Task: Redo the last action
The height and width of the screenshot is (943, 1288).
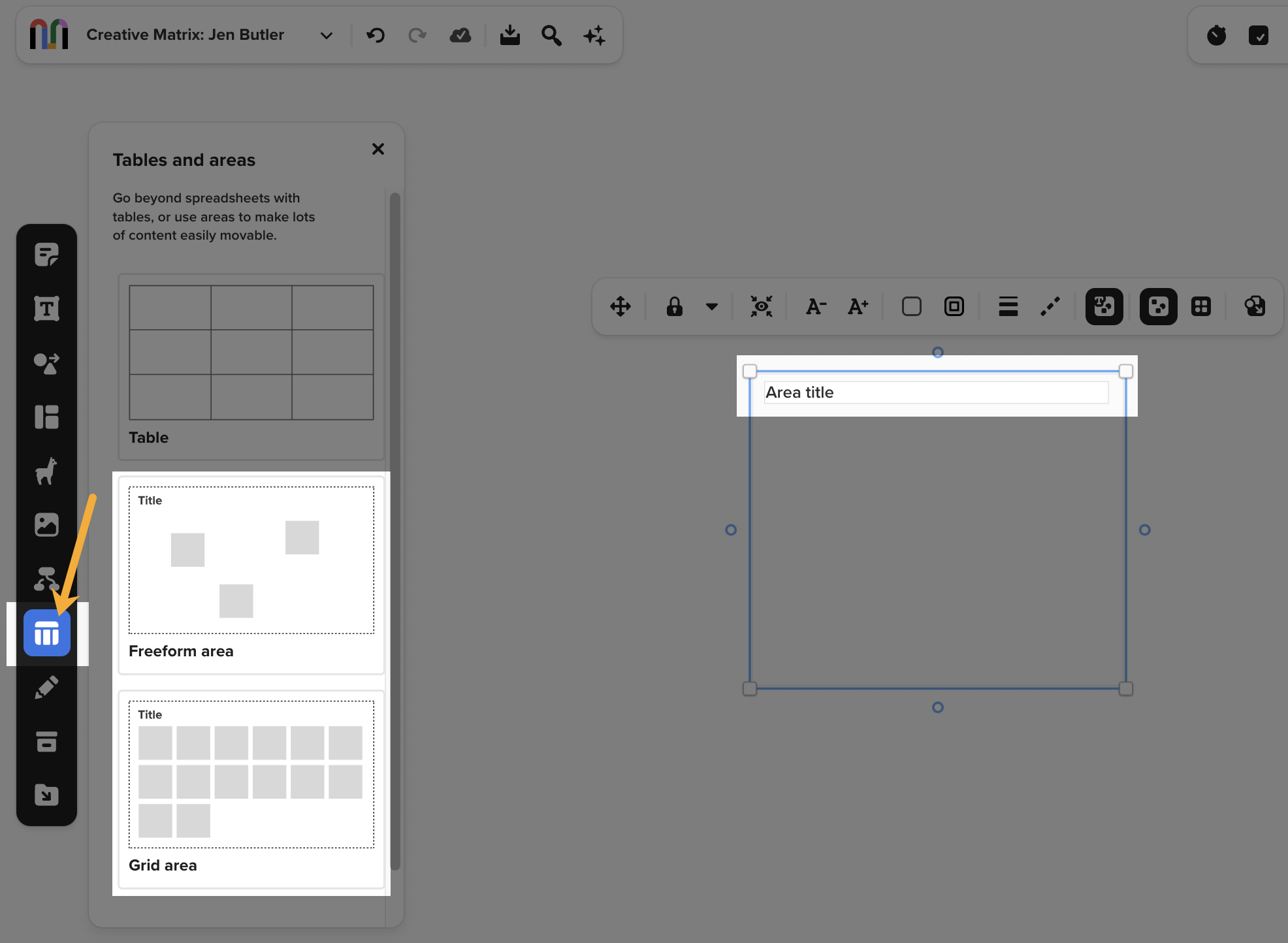Action: pos(417,35)
